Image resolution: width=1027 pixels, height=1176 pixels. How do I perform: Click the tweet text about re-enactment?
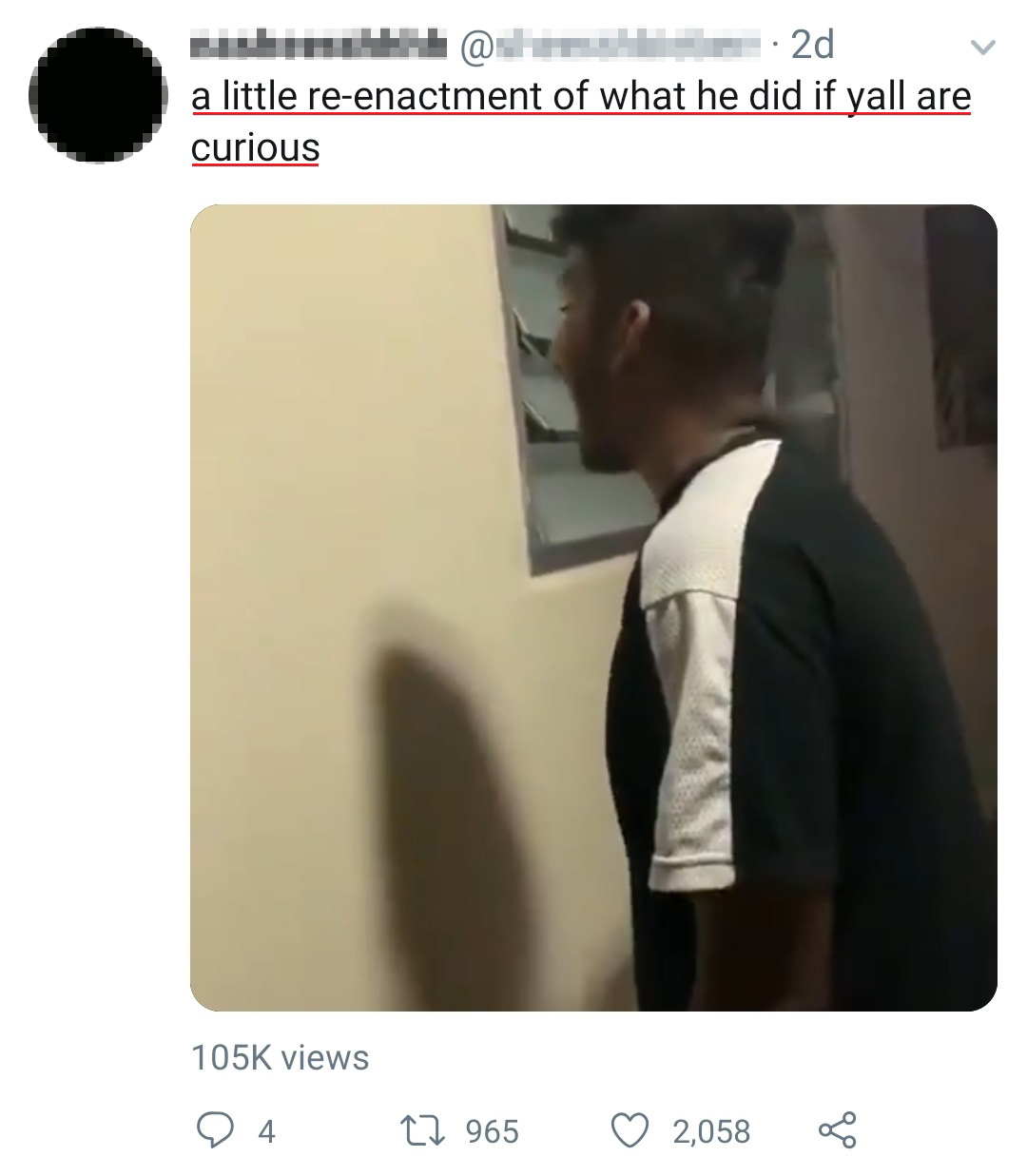581,122
